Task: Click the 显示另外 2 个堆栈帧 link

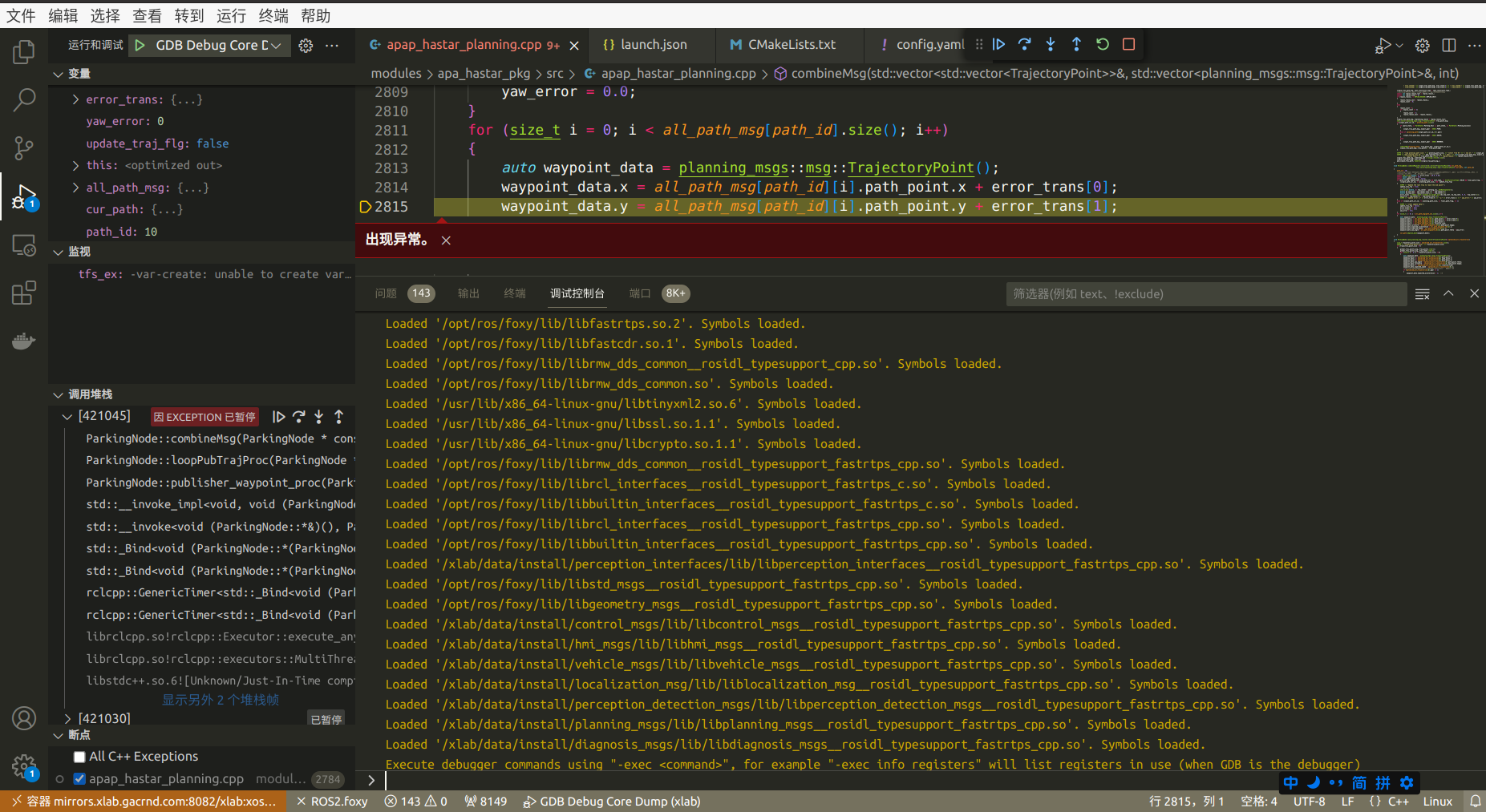Action: click(220, 699)
